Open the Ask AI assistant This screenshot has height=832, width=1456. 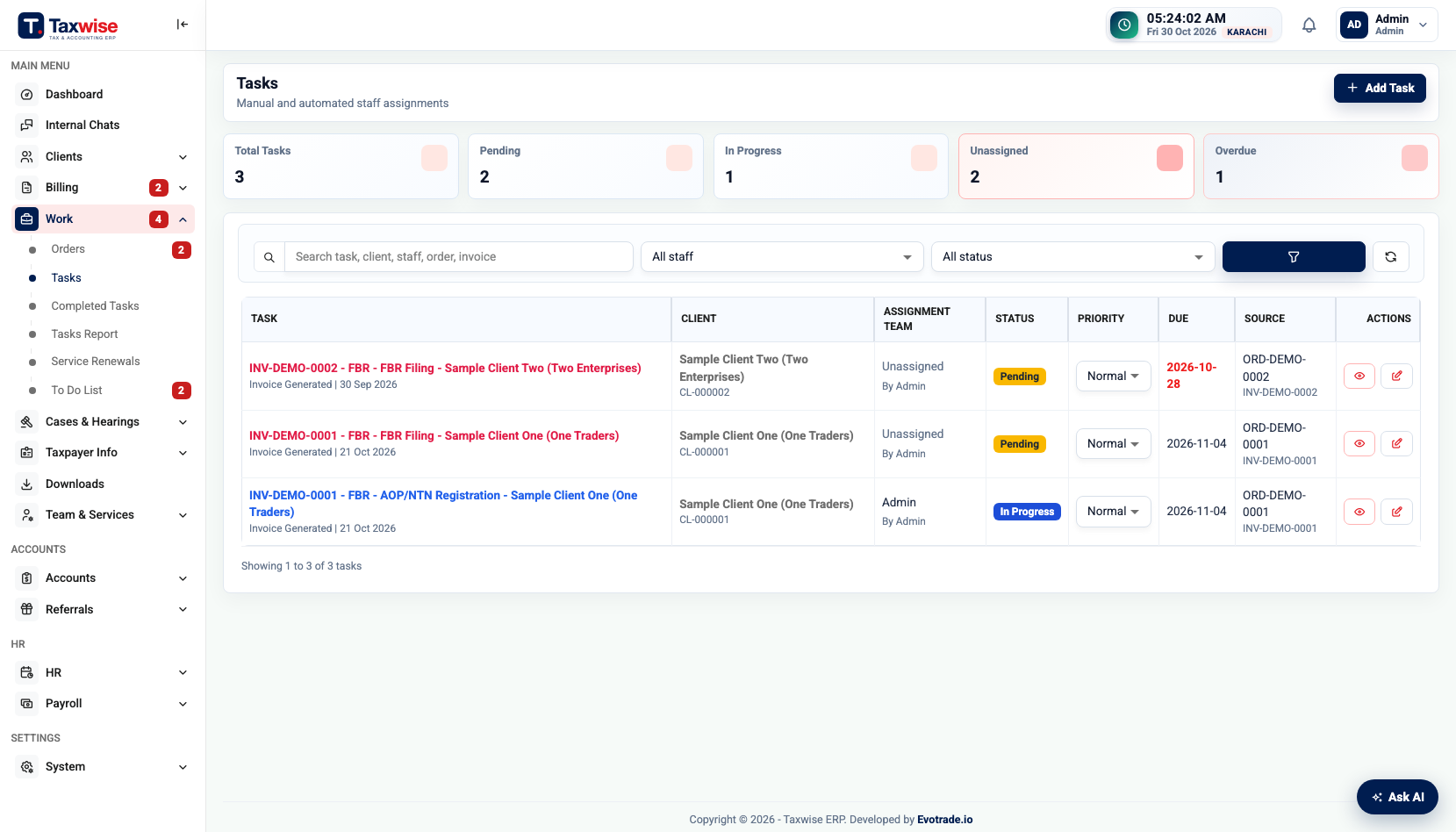tap(1397, 797)
